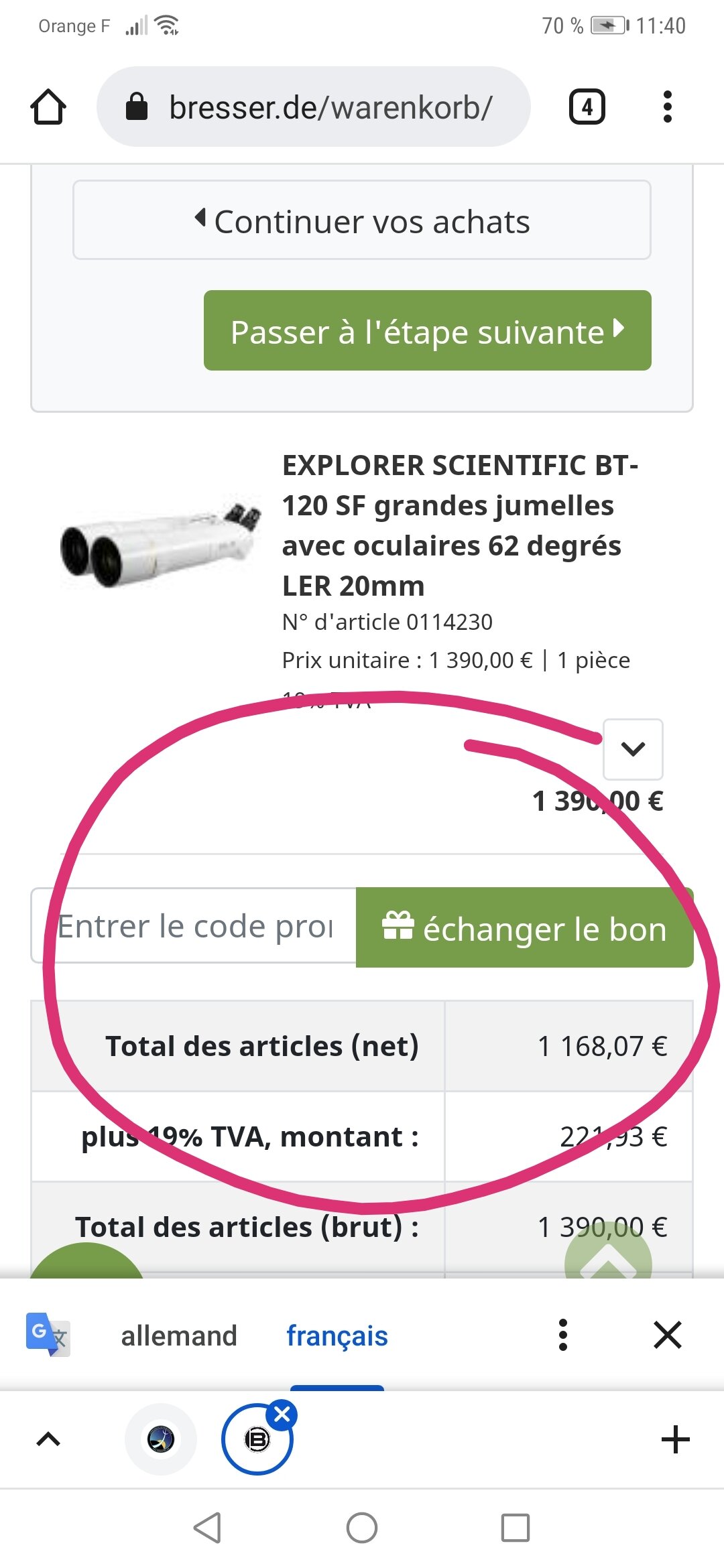Tap the Google Translate icon
Image resolution: width=724 pixels, height=1568 pixels.
pyautogui.click(x=48, y=1335)
